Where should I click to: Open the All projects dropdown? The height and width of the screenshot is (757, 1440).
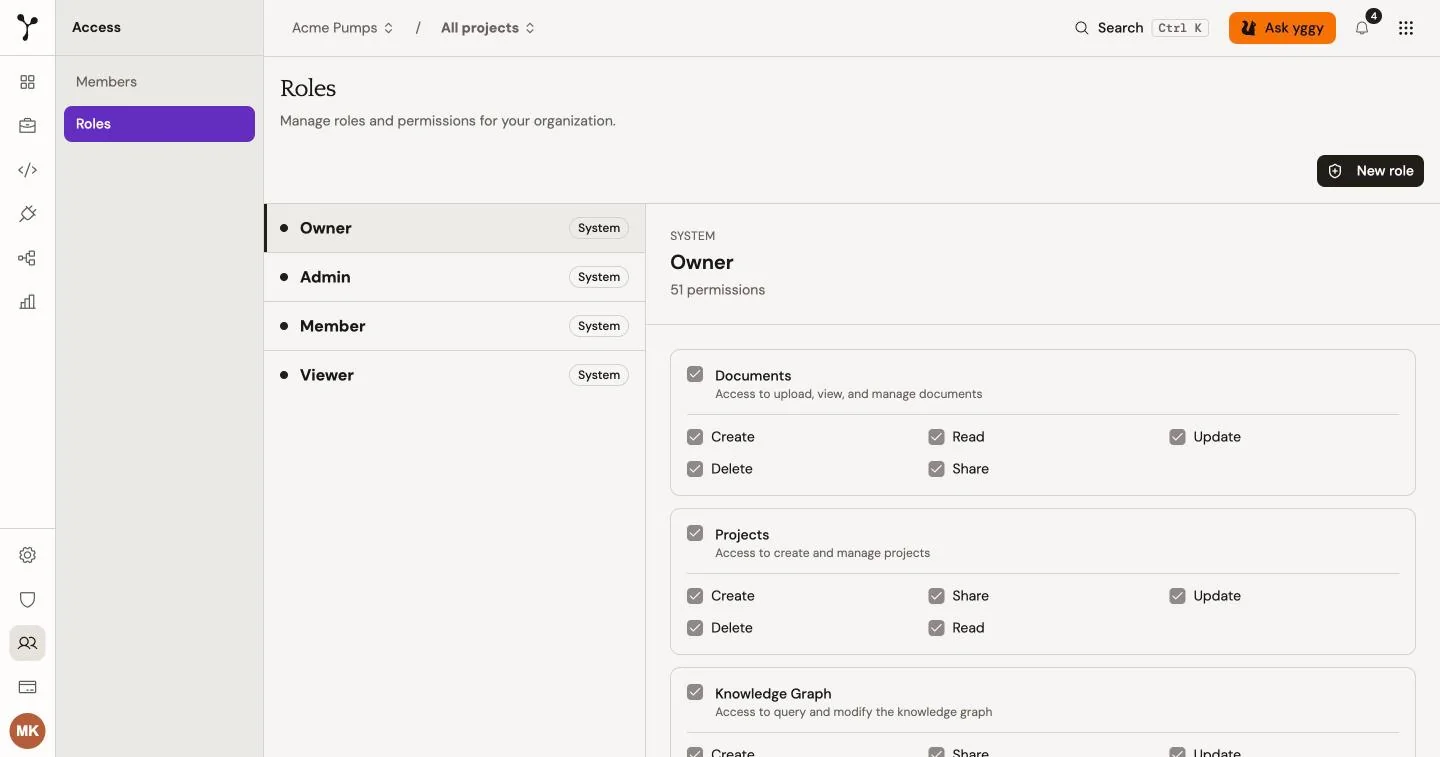click(x=488, y=28)
